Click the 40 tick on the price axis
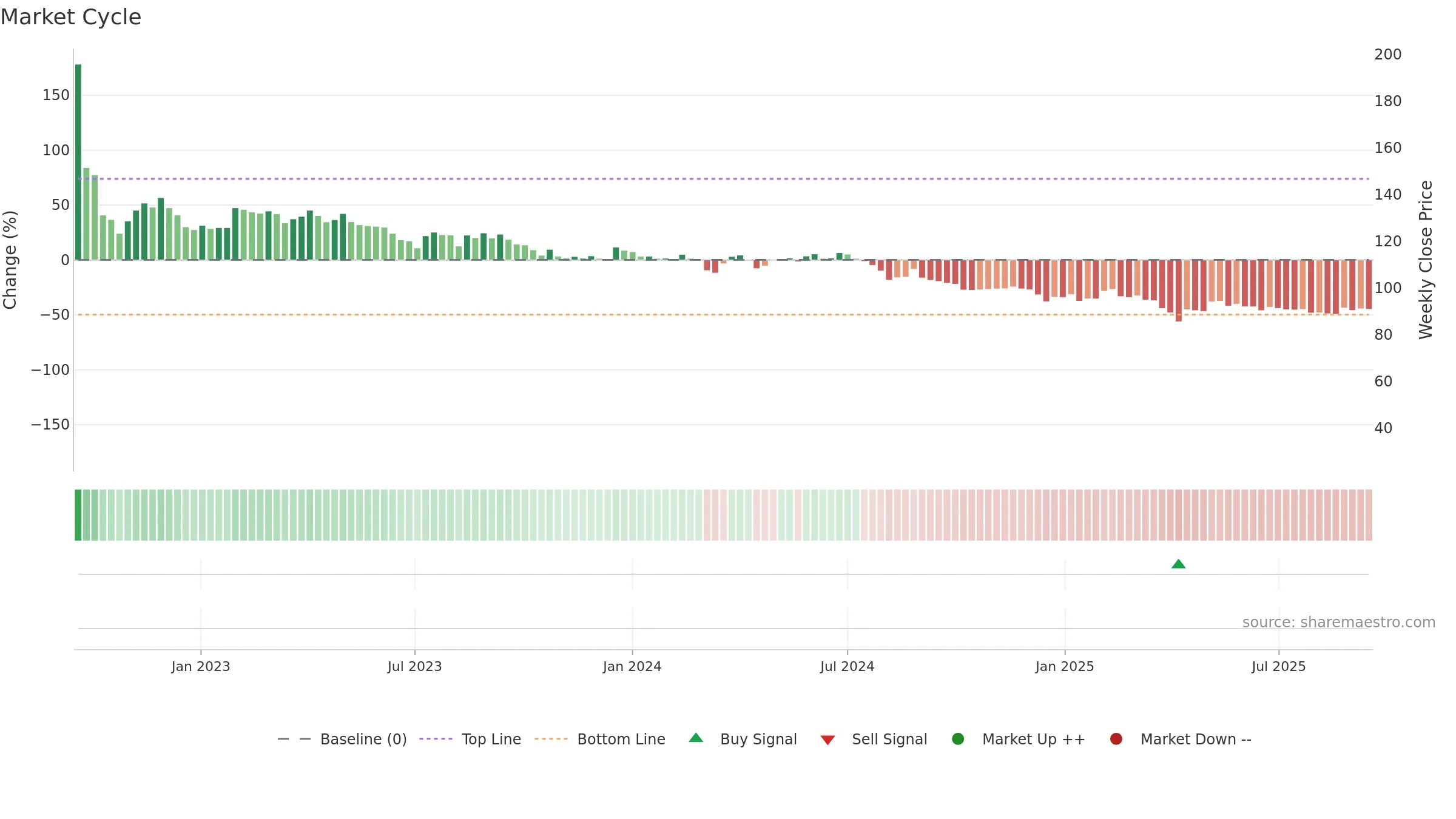Screen dimensions: 1456x819 point(1383,428)
